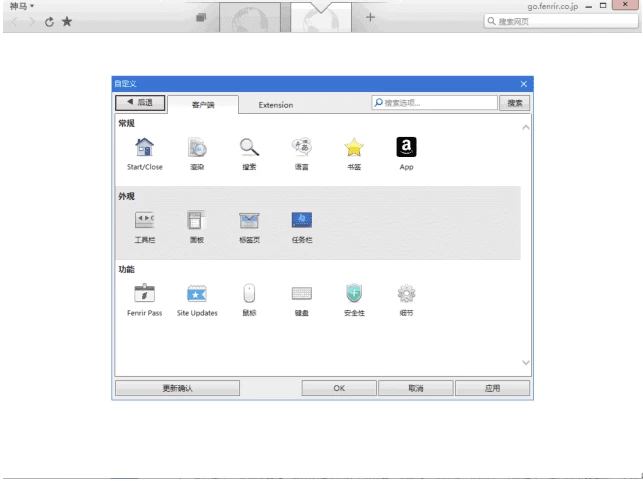Viewport: 643px width, 481px height.
Task: Open the 安全性 shield settings icon
Action: (x=354, y=294)
